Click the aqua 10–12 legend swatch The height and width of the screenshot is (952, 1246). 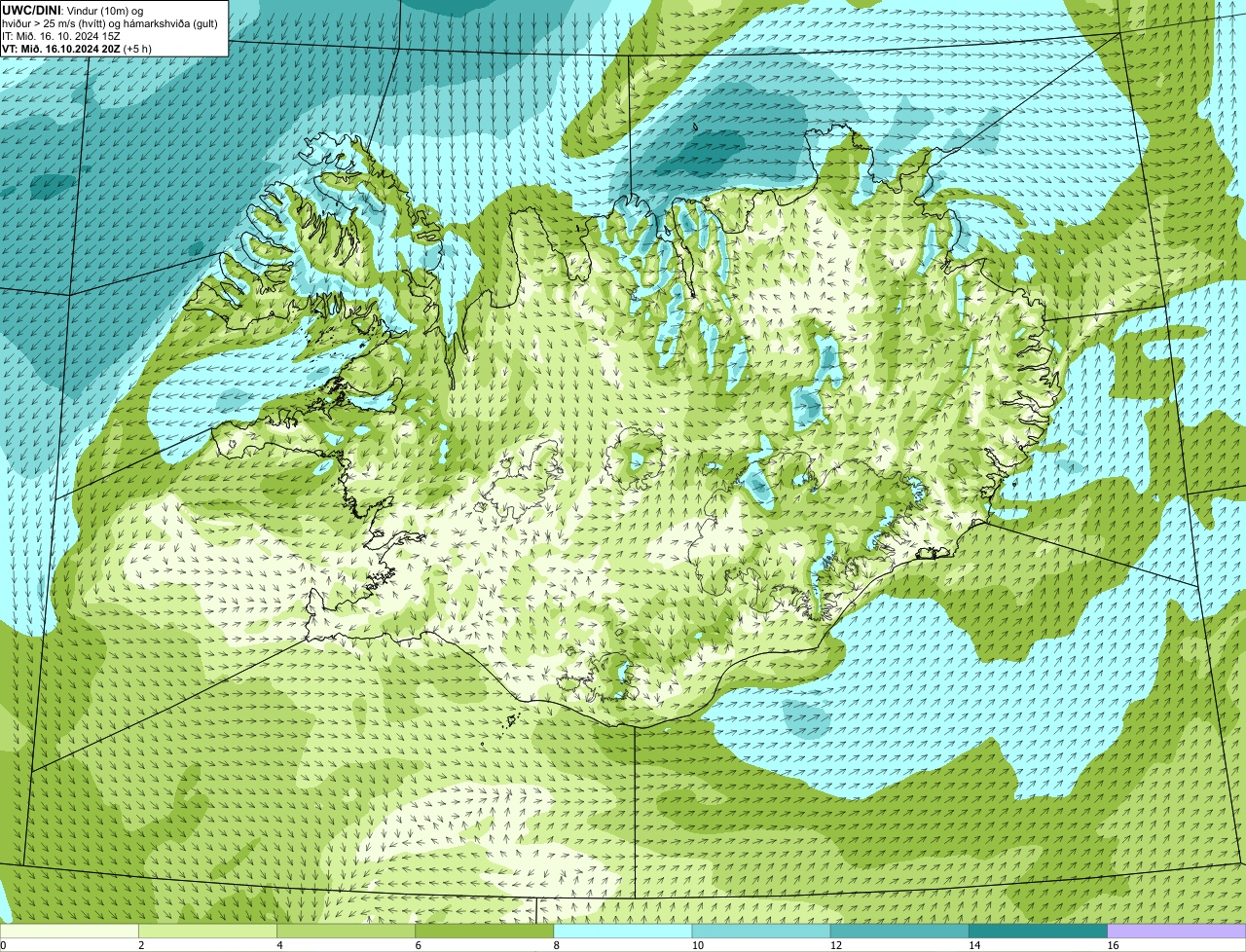click(761, 932)
